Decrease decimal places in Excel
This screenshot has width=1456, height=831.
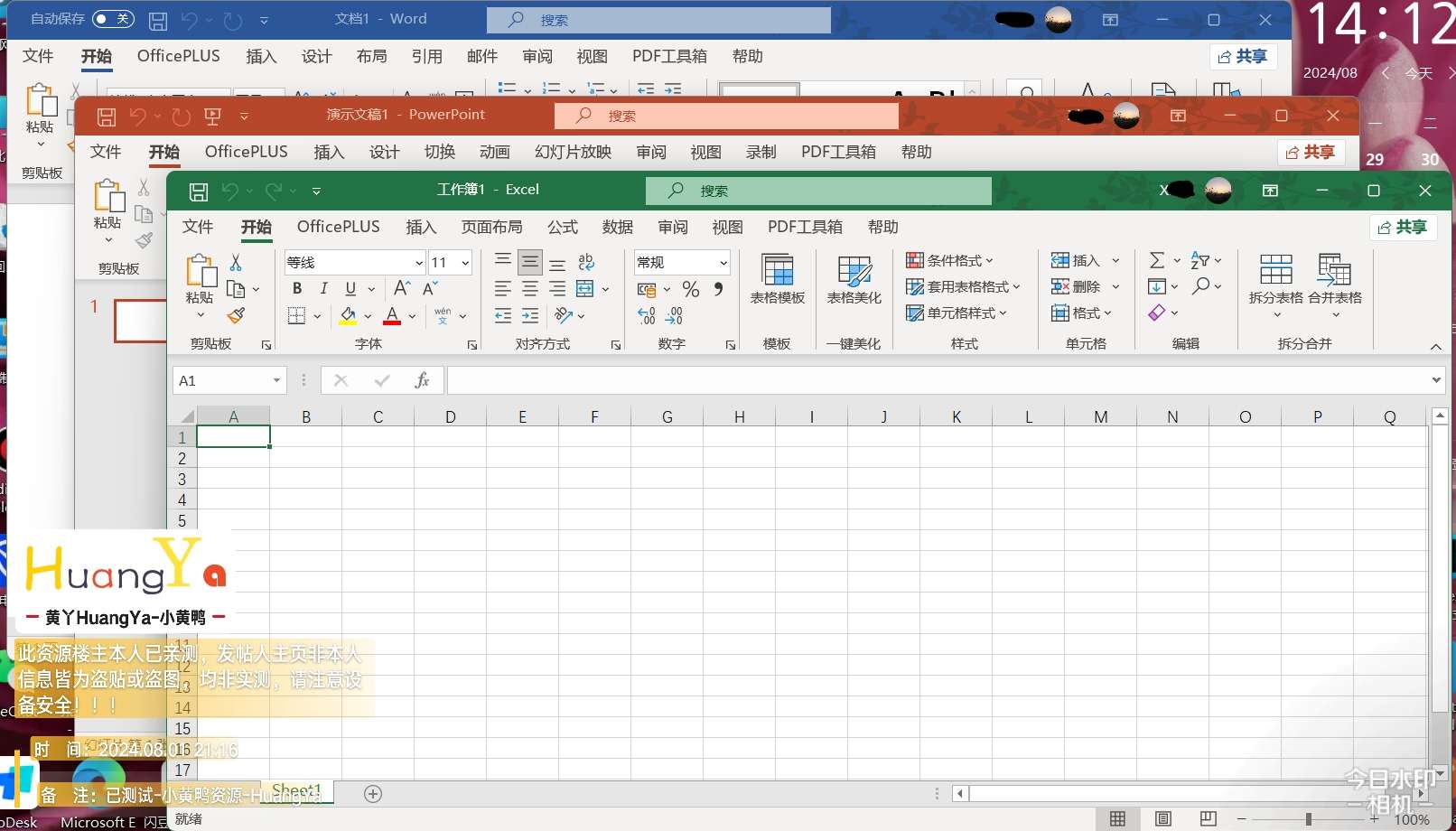(x=675, y=315)
